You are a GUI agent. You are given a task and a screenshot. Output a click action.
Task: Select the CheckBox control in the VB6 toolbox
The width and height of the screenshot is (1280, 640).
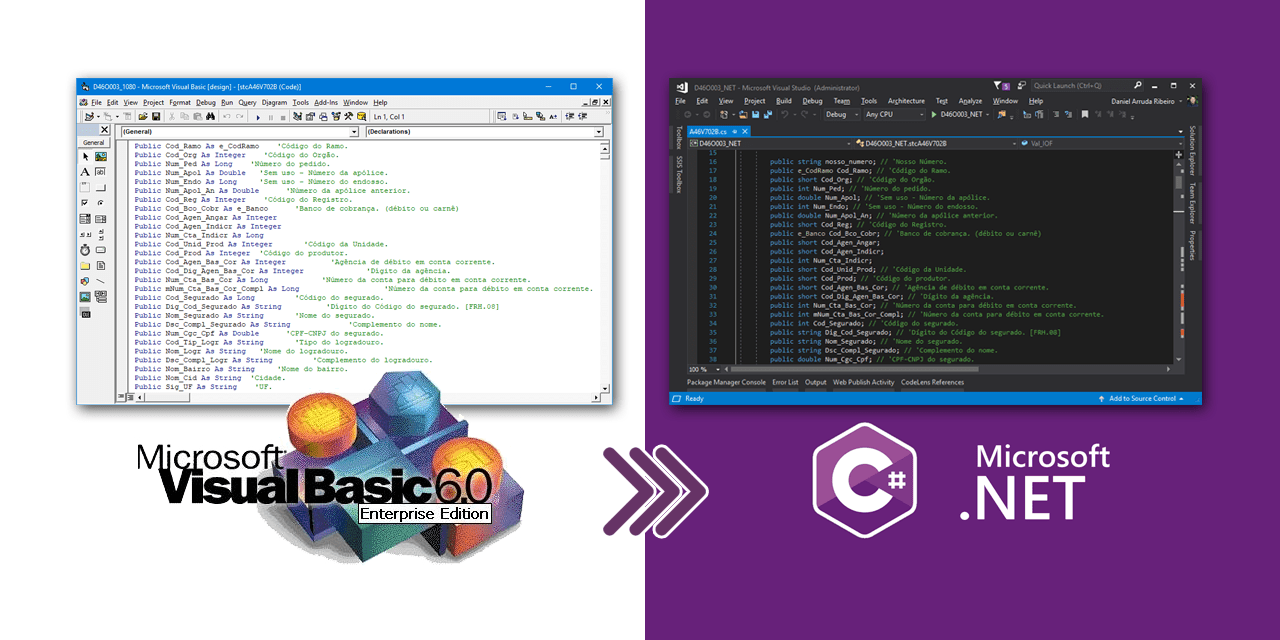(87, 200)
